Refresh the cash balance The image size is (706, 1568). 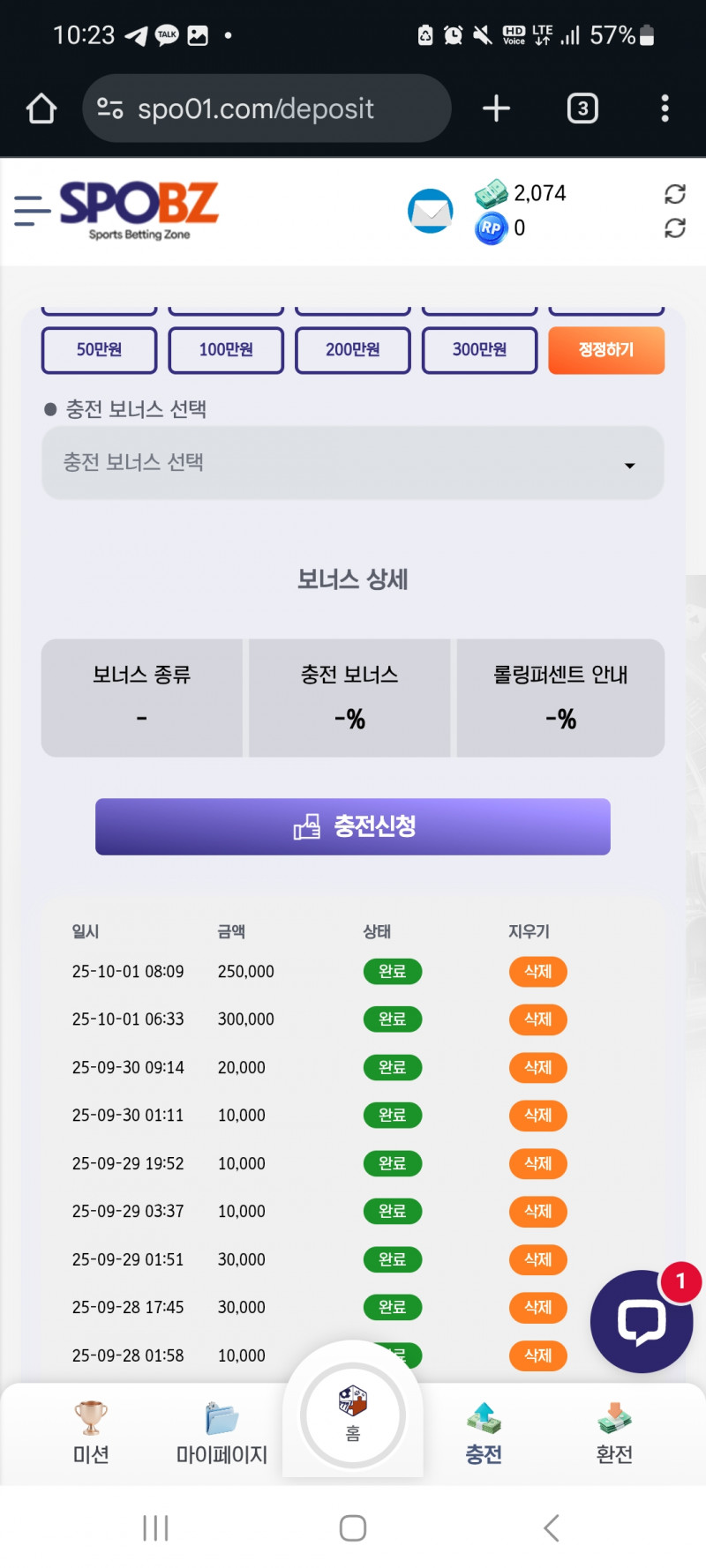click(675, 194)
